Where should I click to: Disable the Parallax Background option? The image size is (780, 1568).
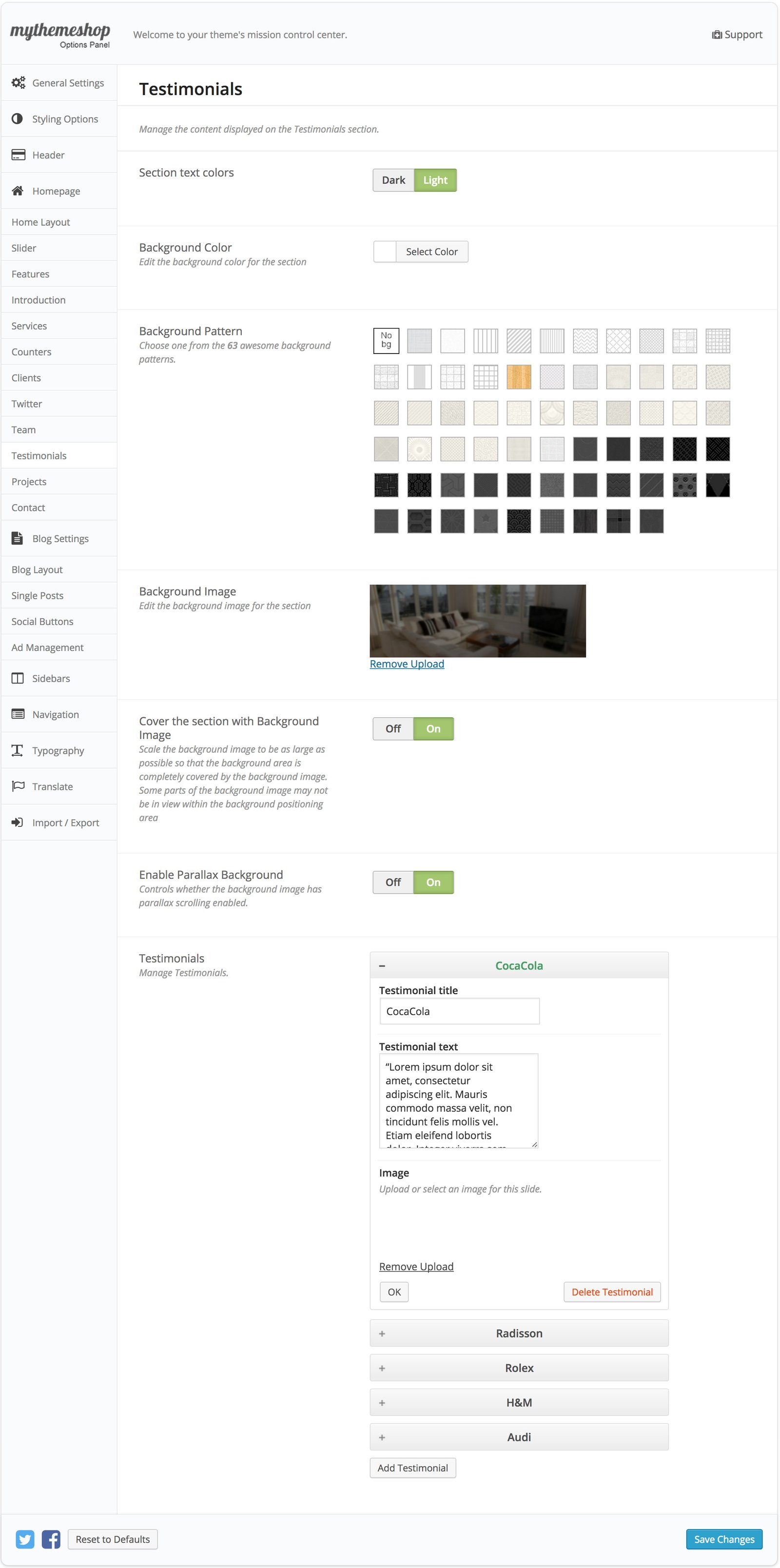[393, 882]
